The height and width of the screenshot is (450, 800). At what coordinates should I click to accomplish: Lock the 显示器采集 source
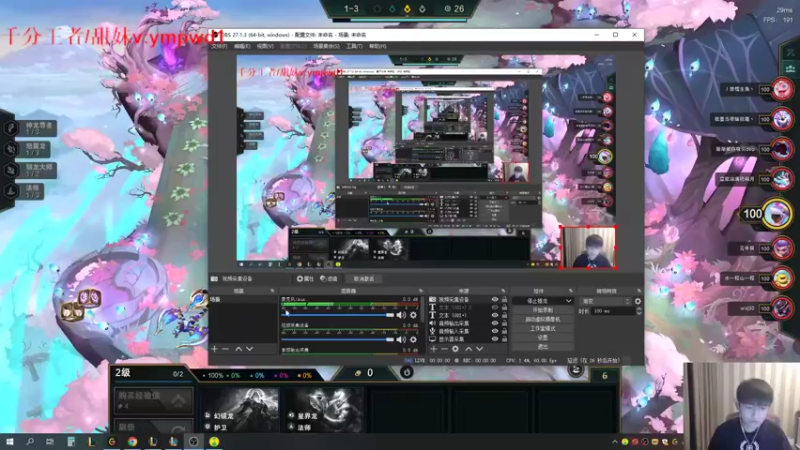coord(504,339)
